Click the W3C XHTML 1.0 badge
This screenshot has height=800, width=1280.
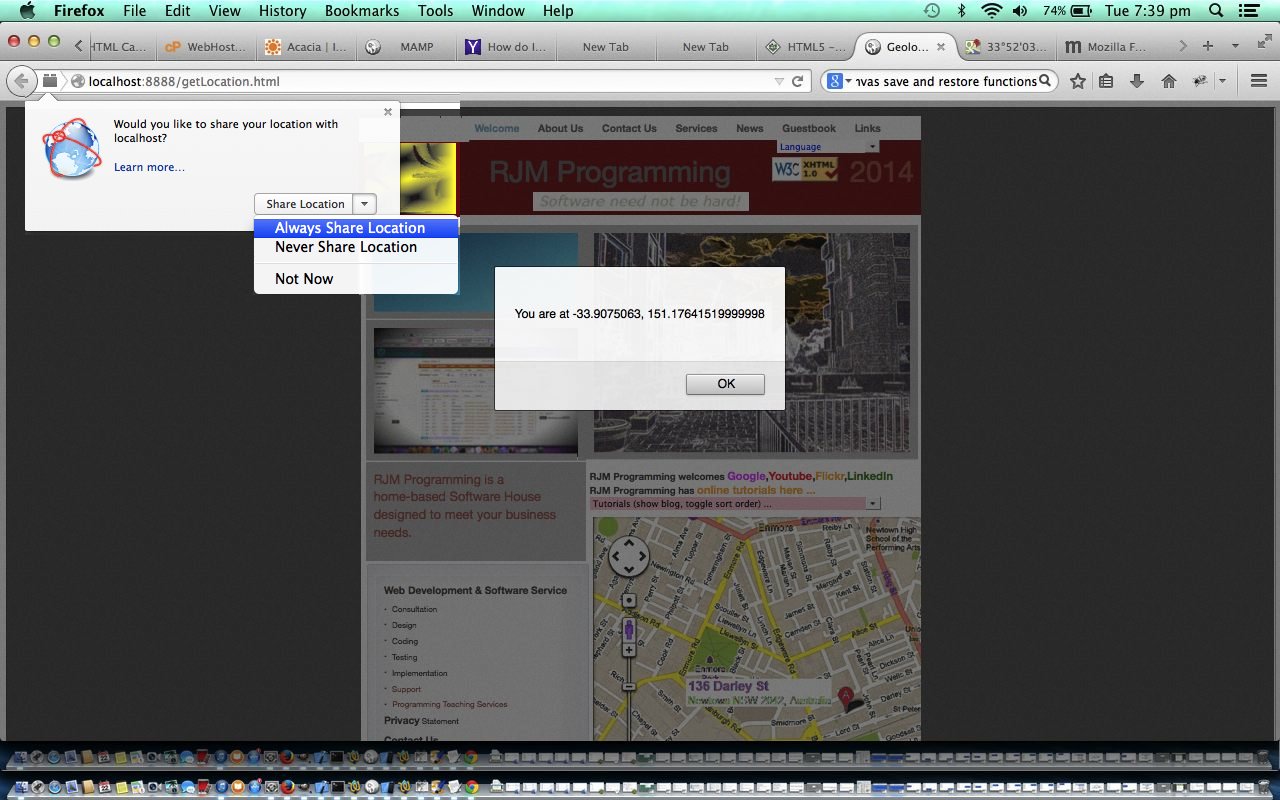(805, 170)
